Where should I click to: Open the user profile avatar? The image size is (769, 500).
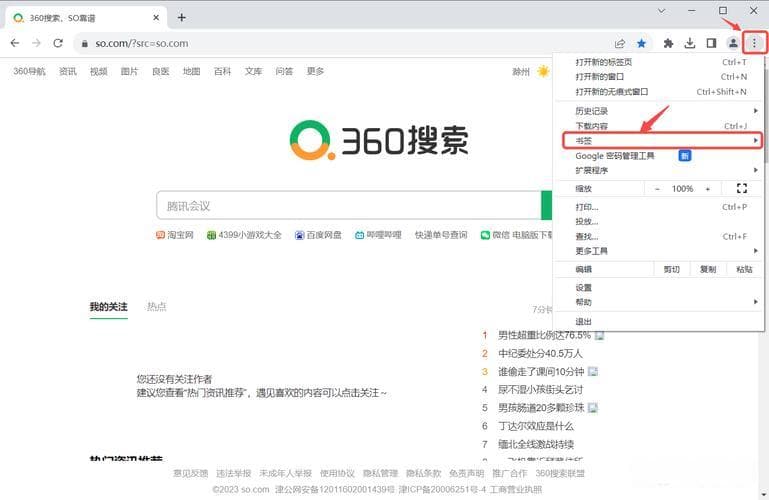(x=733, y=44)
